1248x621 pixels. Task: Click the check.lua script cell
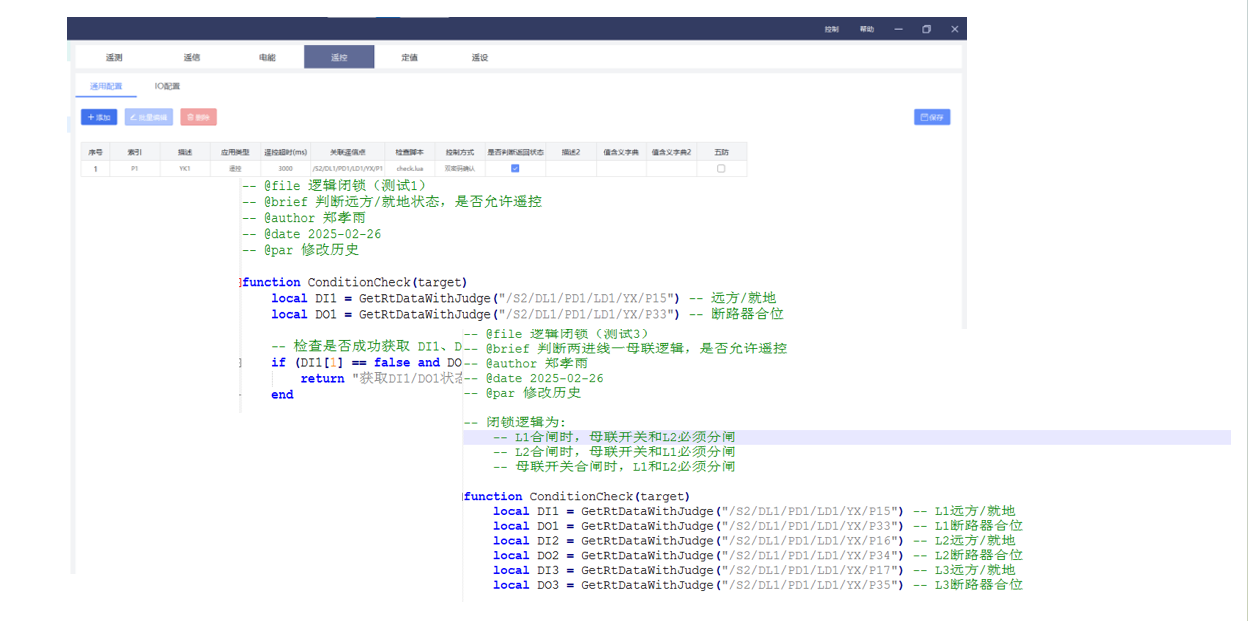[x=410, y=169]
